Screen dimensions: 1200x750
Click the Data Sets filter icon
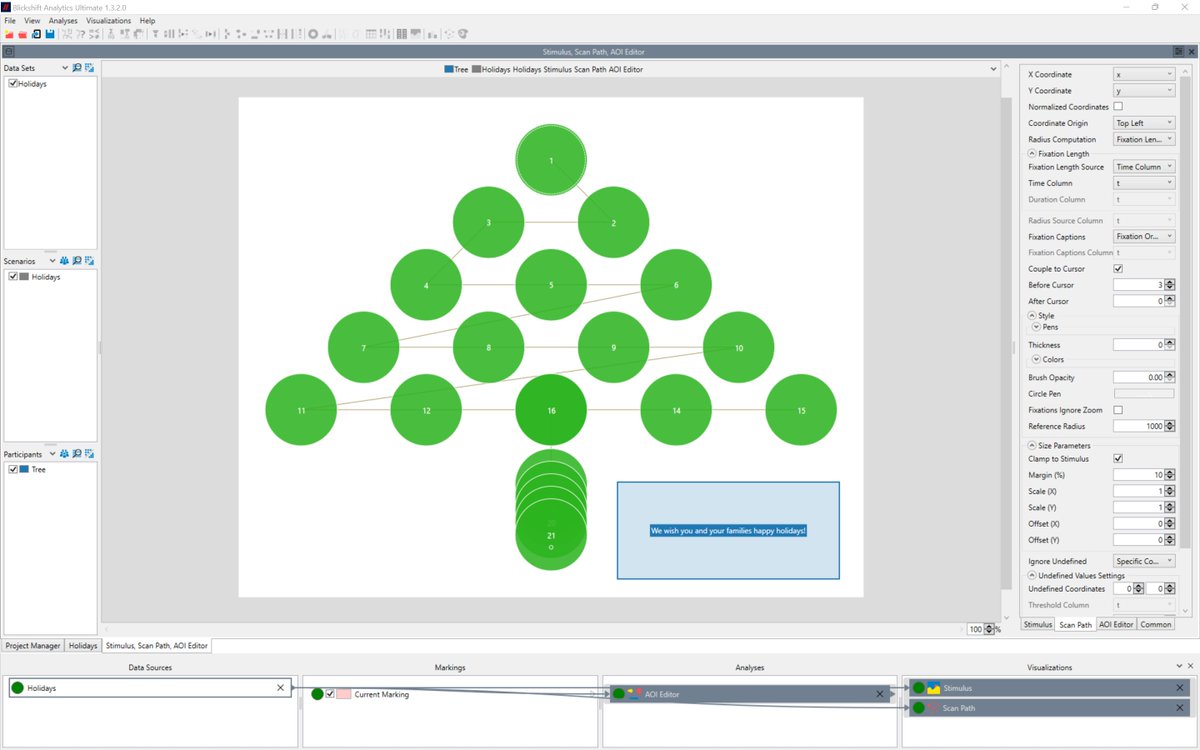tap(90, 68)
